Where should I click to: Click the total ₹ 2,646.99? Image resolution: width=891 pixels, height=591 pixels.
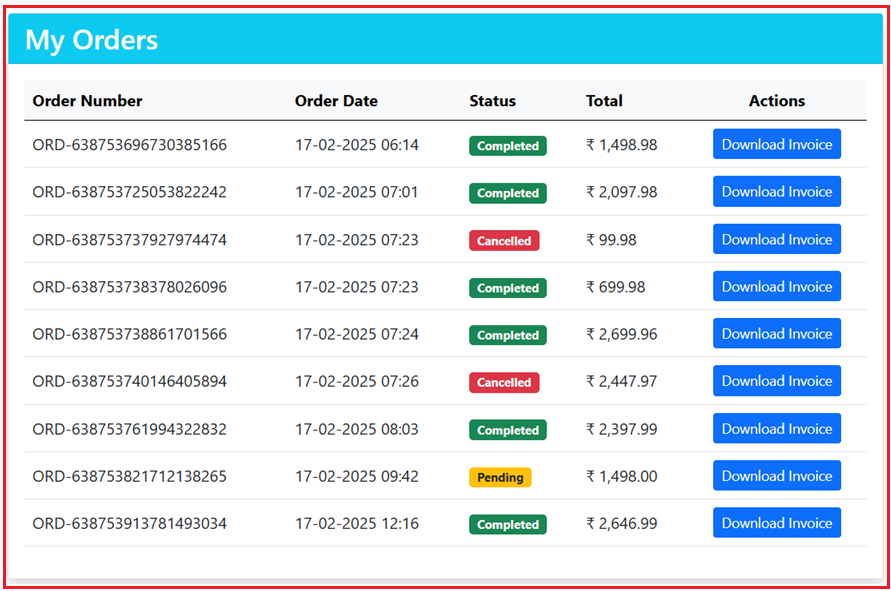pos(622,523)
